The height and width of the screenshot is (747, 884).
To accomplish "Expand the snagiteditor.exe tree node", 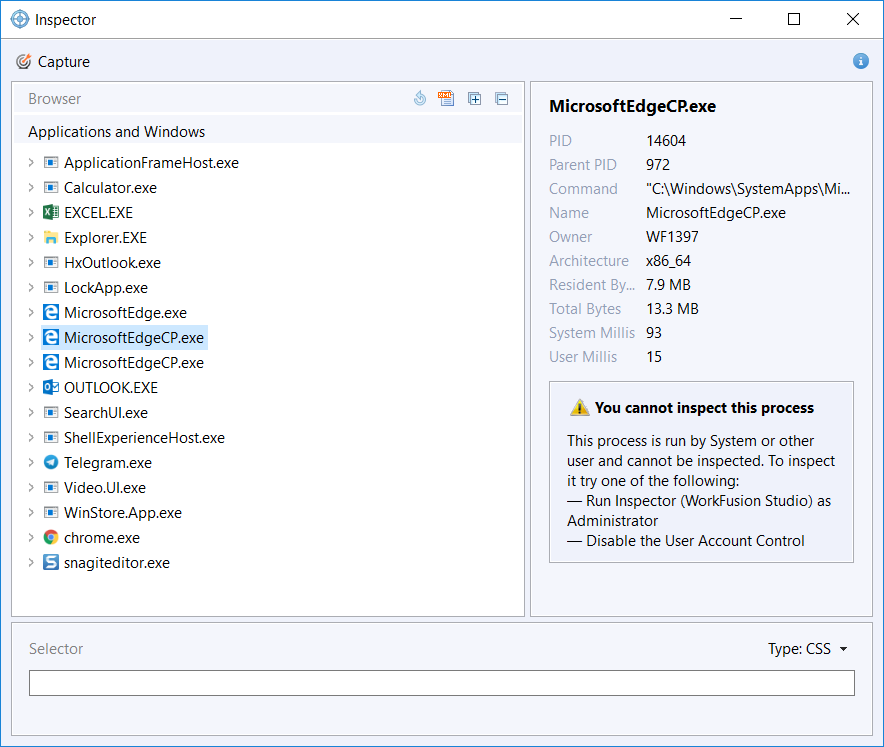I will pos(31,562).
